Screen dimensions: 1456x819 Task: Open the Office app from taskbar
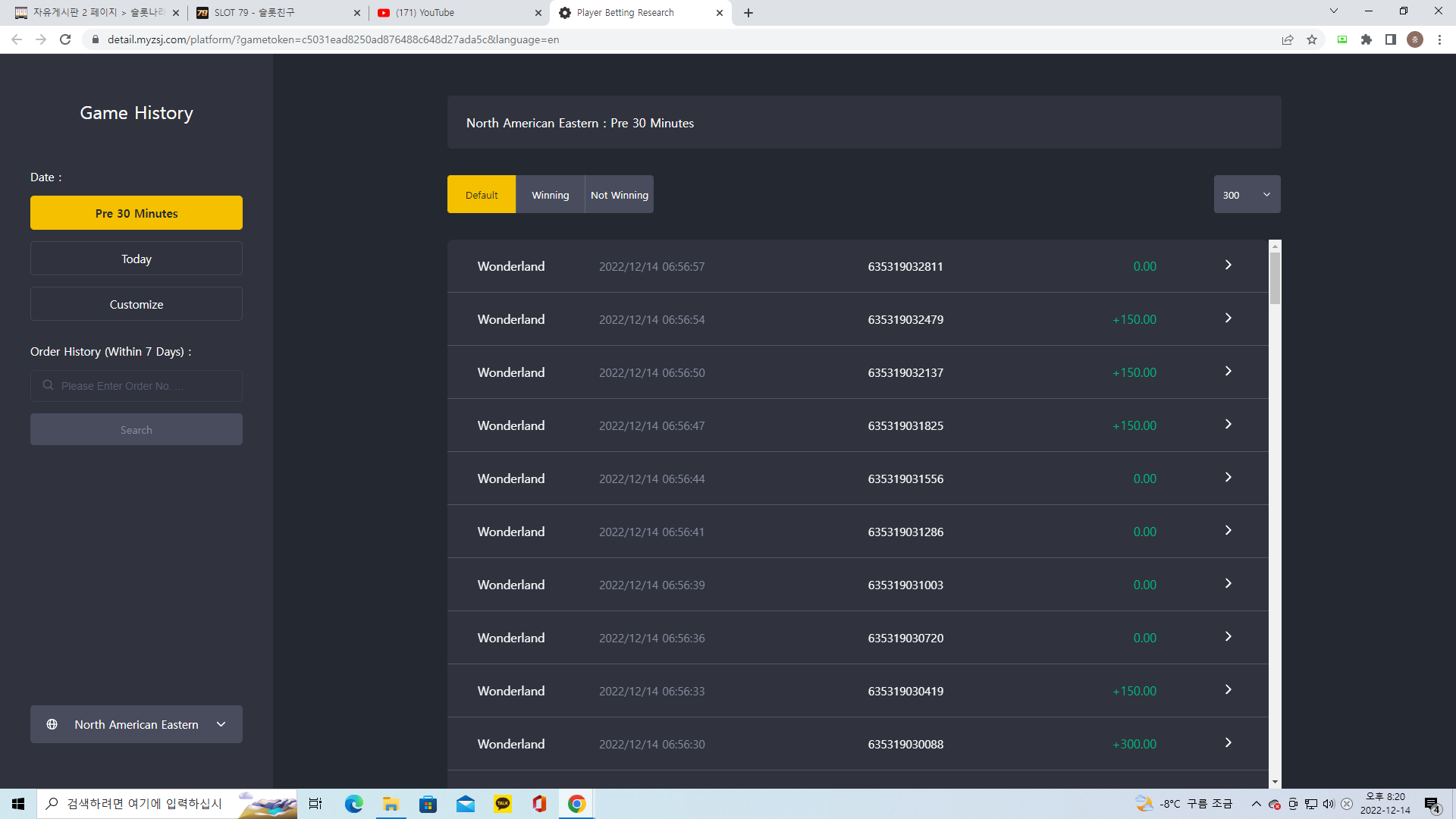pos(540,804)
